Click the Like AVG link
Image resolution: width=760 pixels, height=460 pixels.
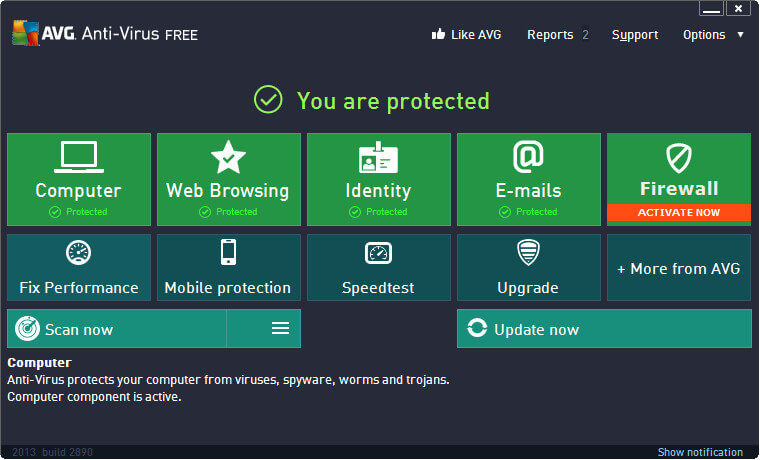coord(476,35)
